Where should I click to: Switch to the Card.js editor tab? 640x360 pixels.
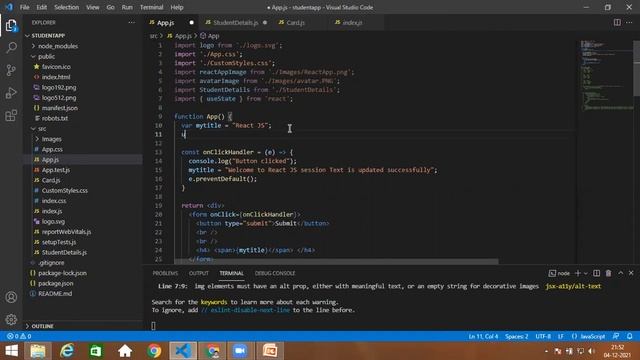[295, 22]
